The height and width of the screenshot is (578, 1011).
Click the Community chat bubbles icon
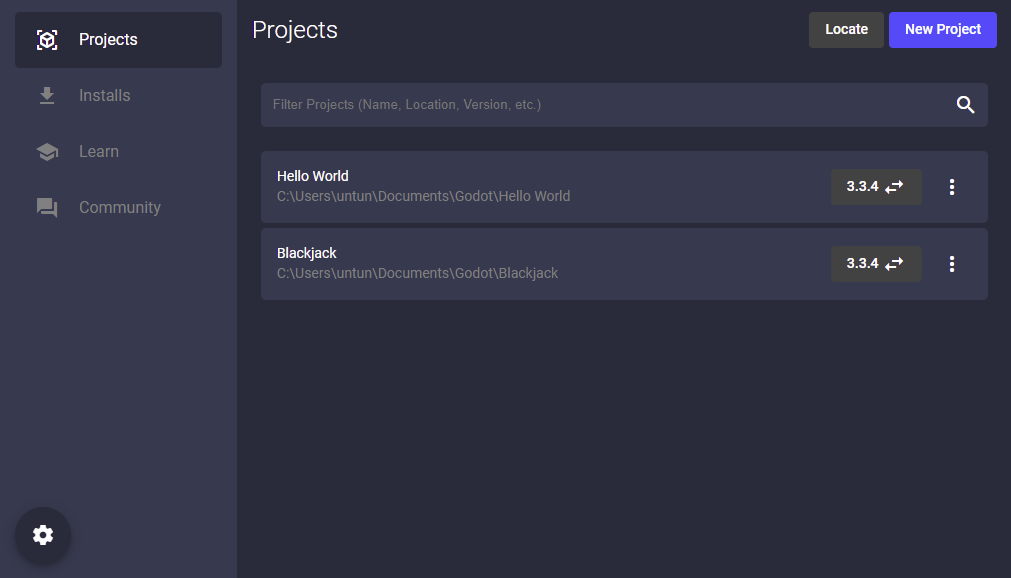pyautogui.click(x=47, y=208)
